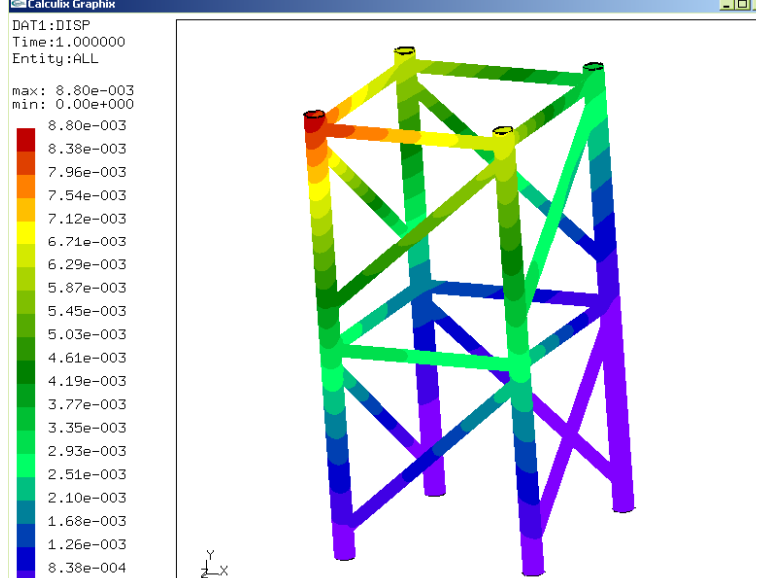Click the orange 7.54e-003 legend band
Image resolution: width=761 pixels, height=584 pixels.
pyautogui.click(x=26, y=186)
